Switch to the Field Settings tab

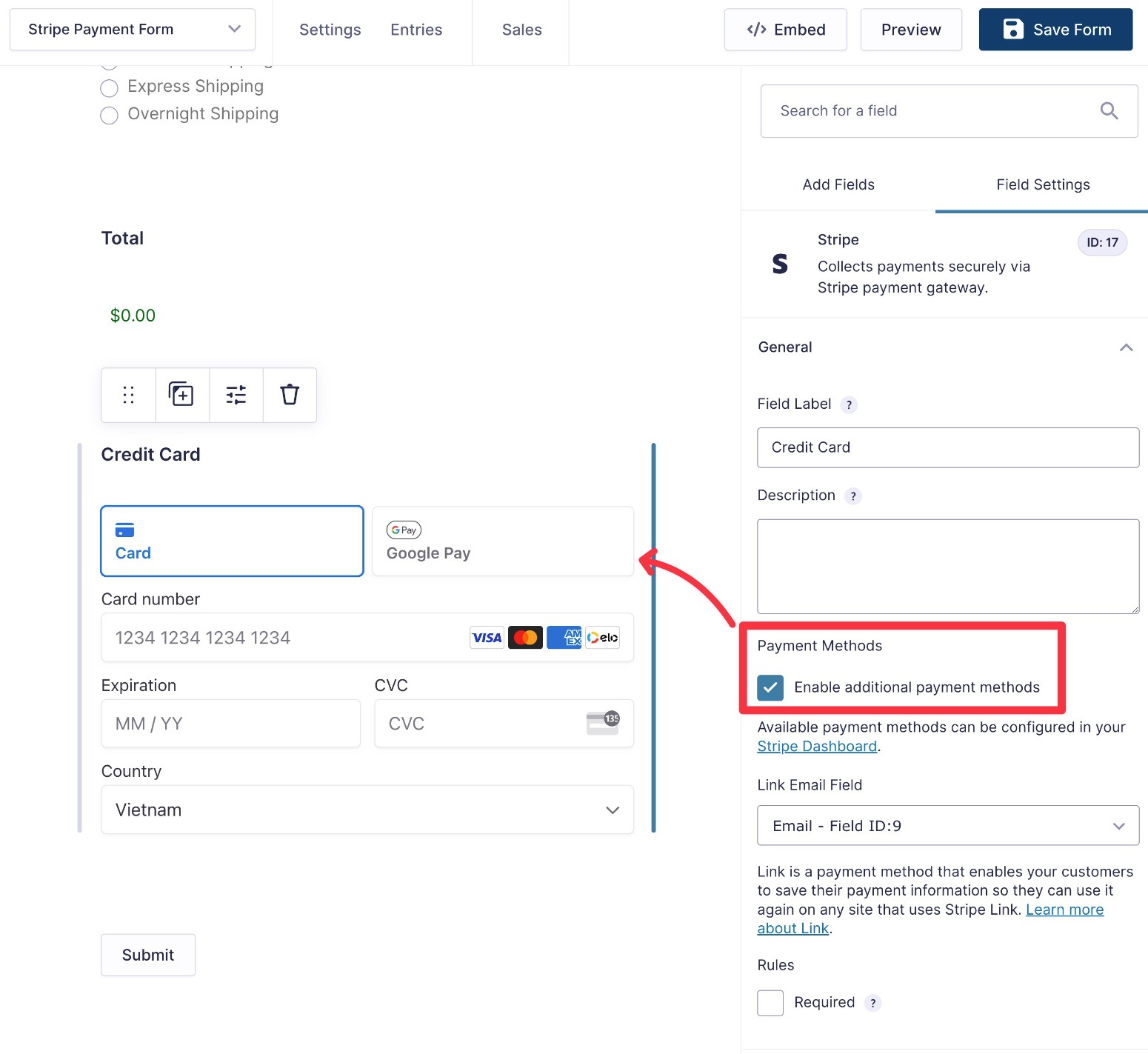click(1043, 184)
